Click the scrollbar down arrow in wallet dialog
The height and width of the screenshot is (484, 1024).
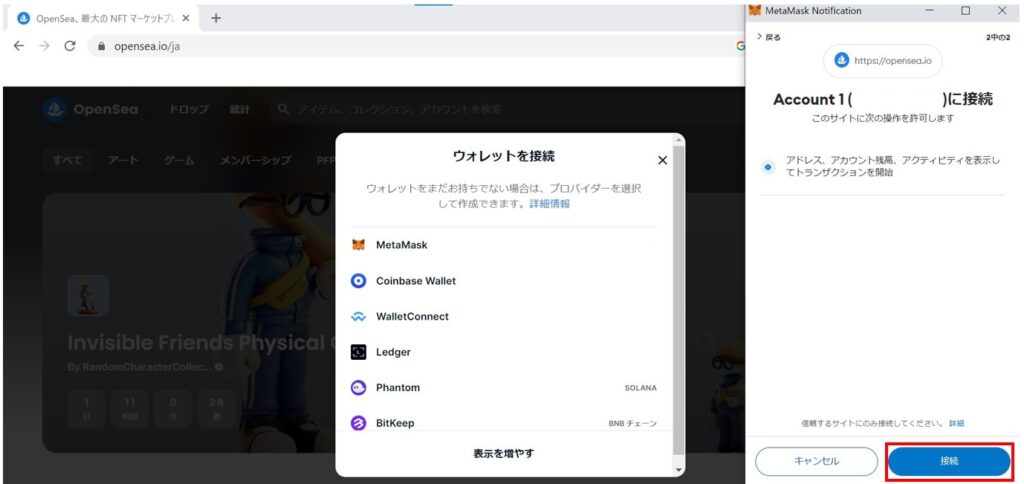click(x=679, y=470)
